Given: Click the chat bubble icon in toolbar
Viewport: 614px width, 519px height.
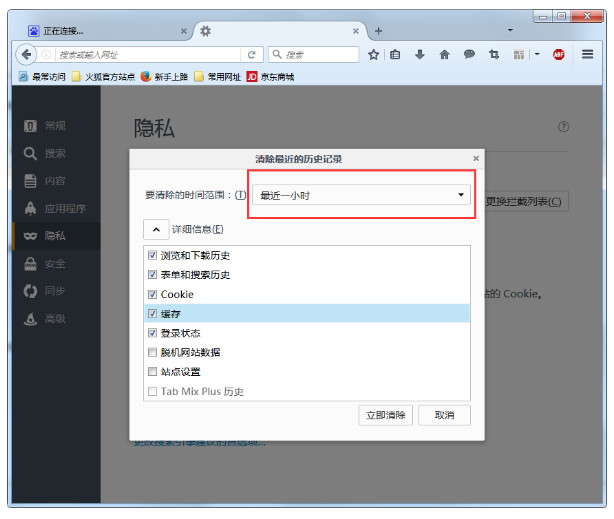Looking at the screenshot, I should pos(469,54).
